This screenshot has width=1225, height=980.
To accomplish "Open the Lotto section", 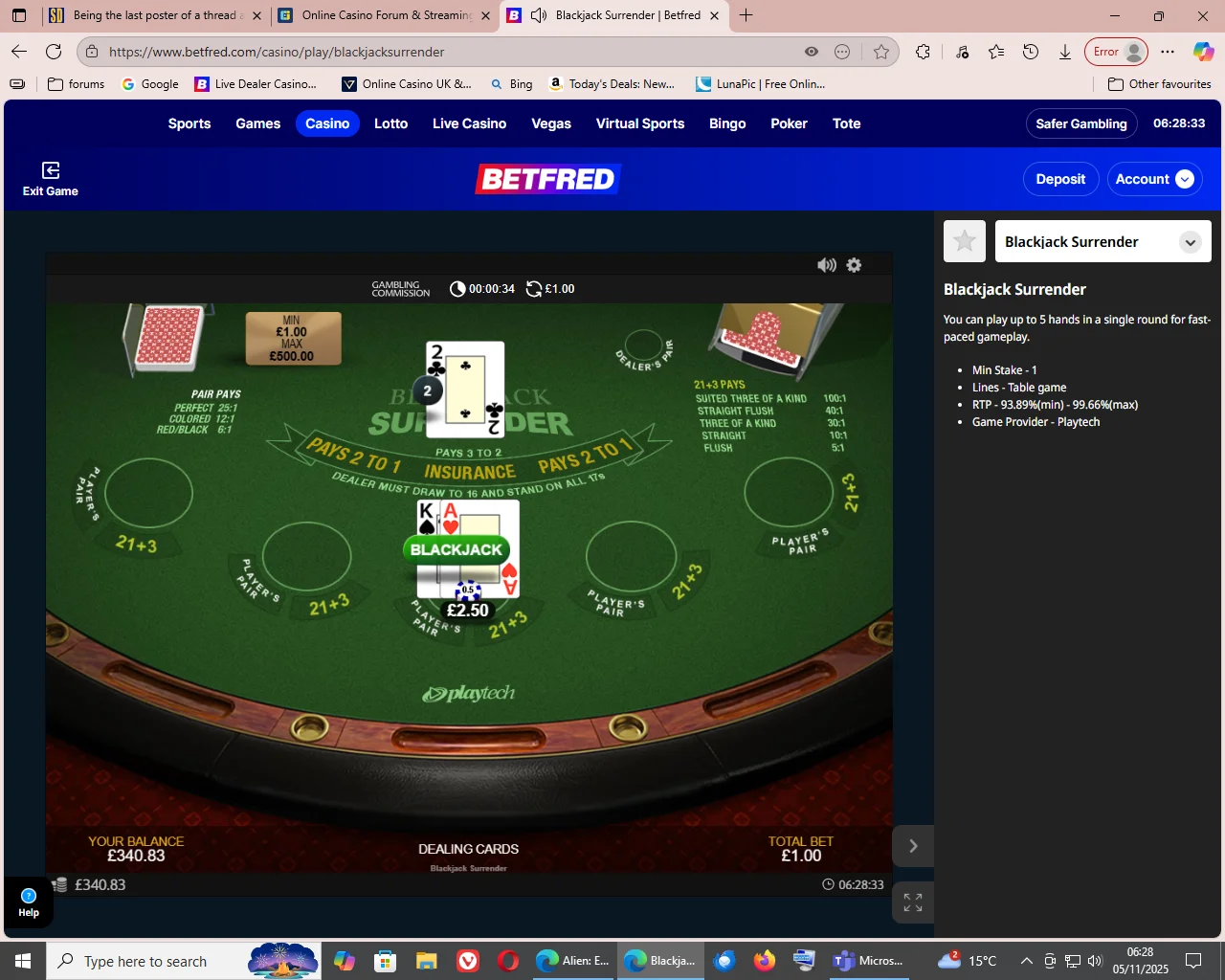I will [390, 123].
